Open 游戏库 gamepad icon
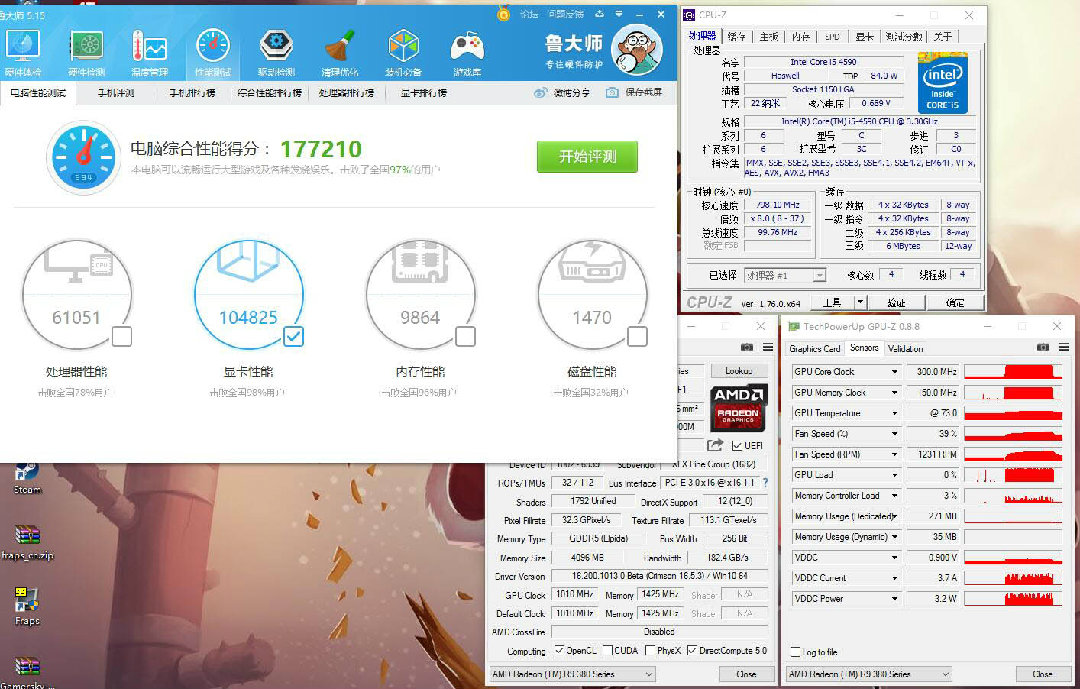 (466, 52)
